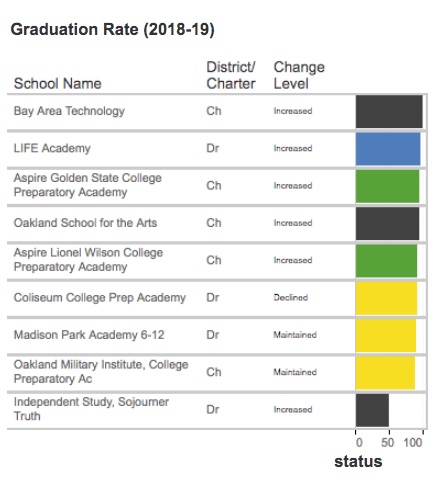Select the LIFE Academy school name
435x480 pixels.
(x=52, y=148)
